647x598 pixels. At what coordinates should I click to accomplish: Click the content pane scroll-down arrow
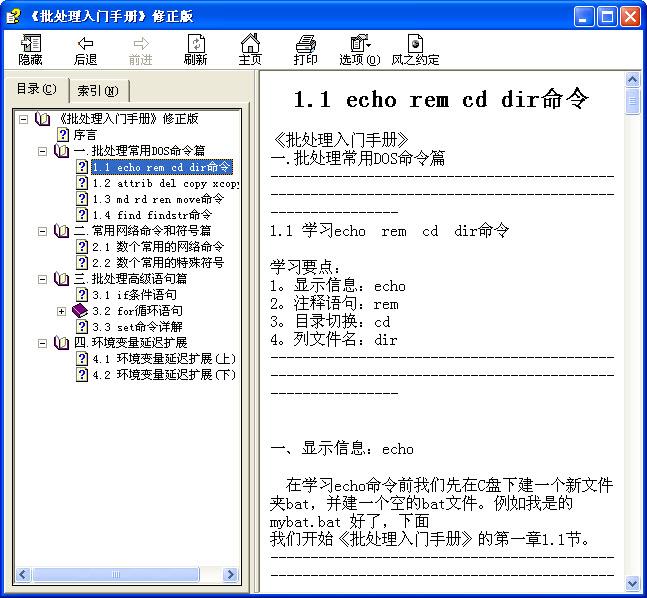click(x=633, y=583)
